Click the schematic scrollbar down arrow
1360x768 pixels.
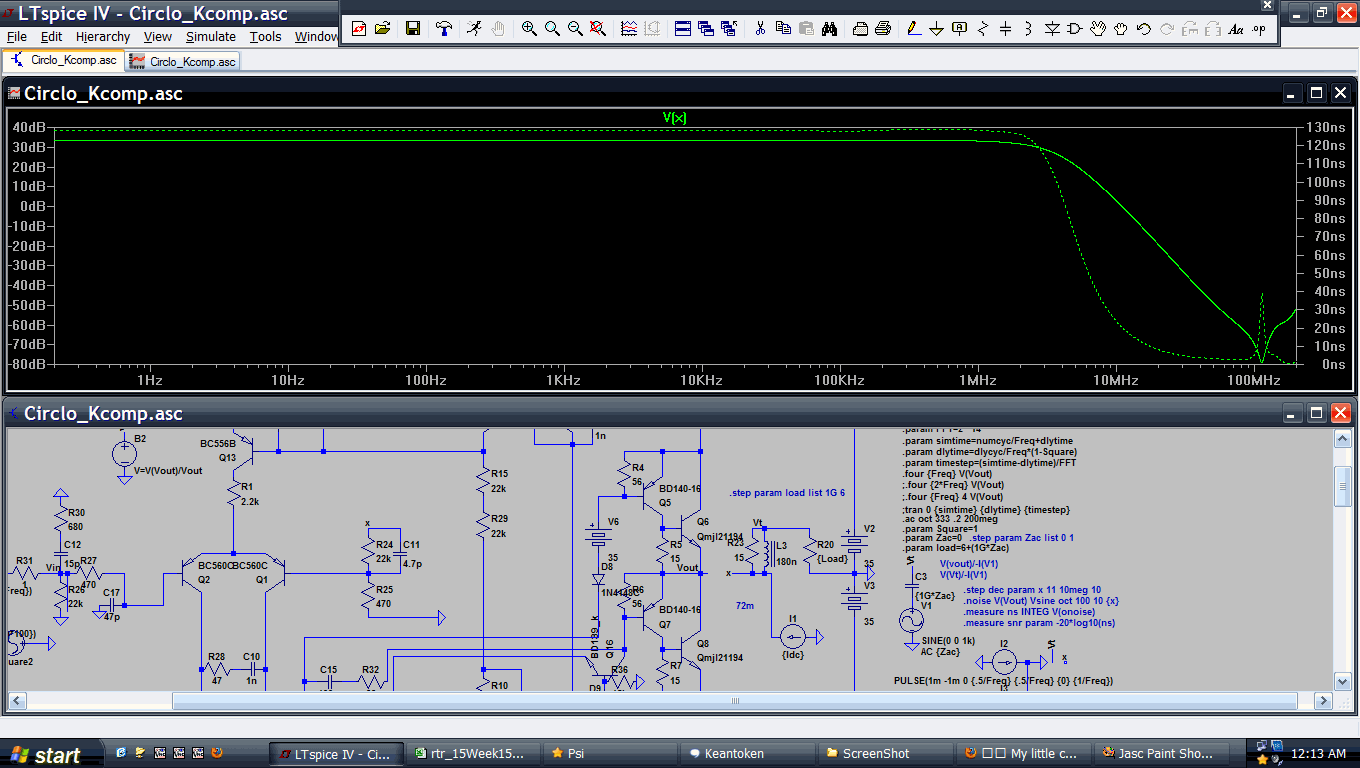1344,682
